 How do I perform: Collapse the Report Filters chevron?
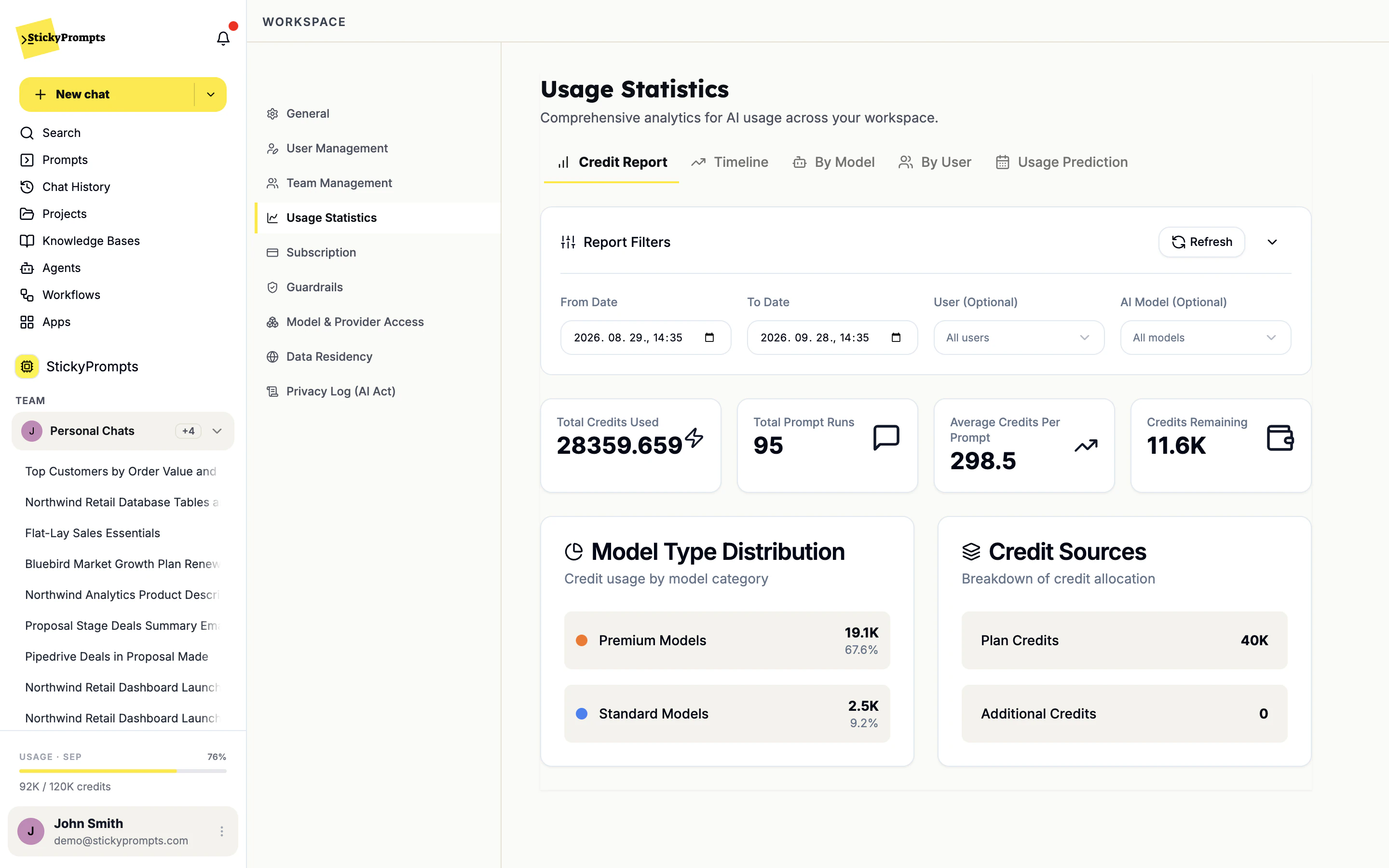[x=1272, y=242]
